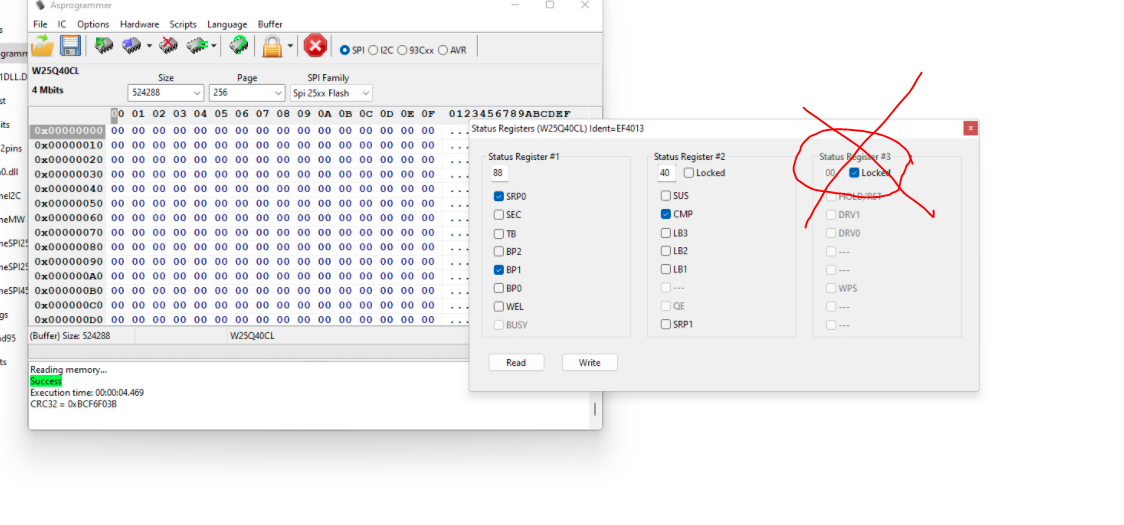Select the I2C radio button
This screenshot has height=525, width=1124.
tap(373, 50)
